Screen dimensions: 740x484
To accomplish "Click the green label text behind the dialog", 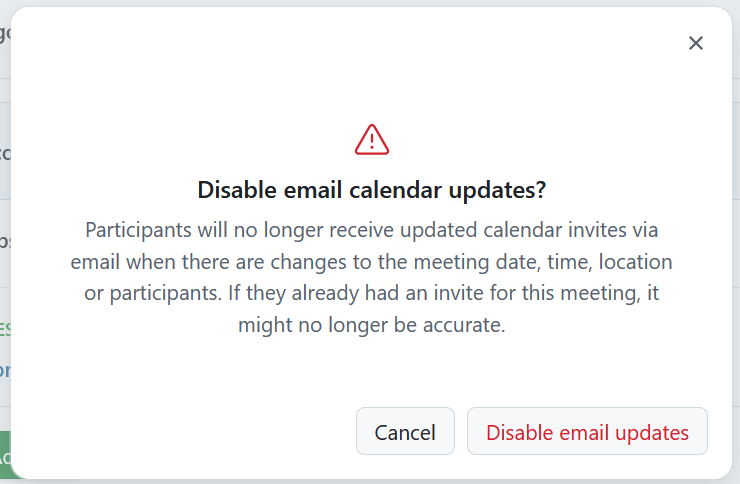I will (x=4, y=328).
